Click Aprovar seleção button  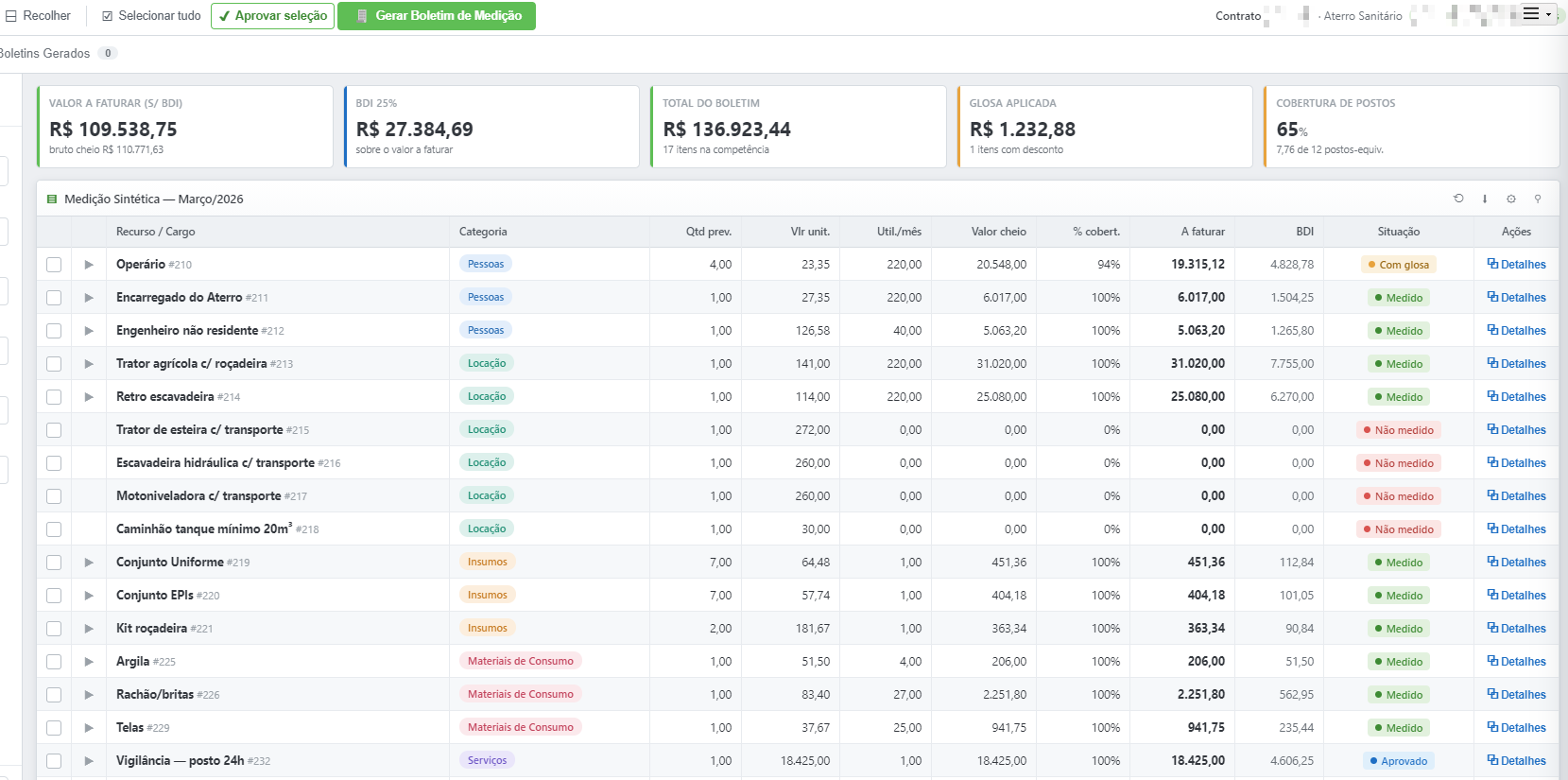[x=272, y=16]
